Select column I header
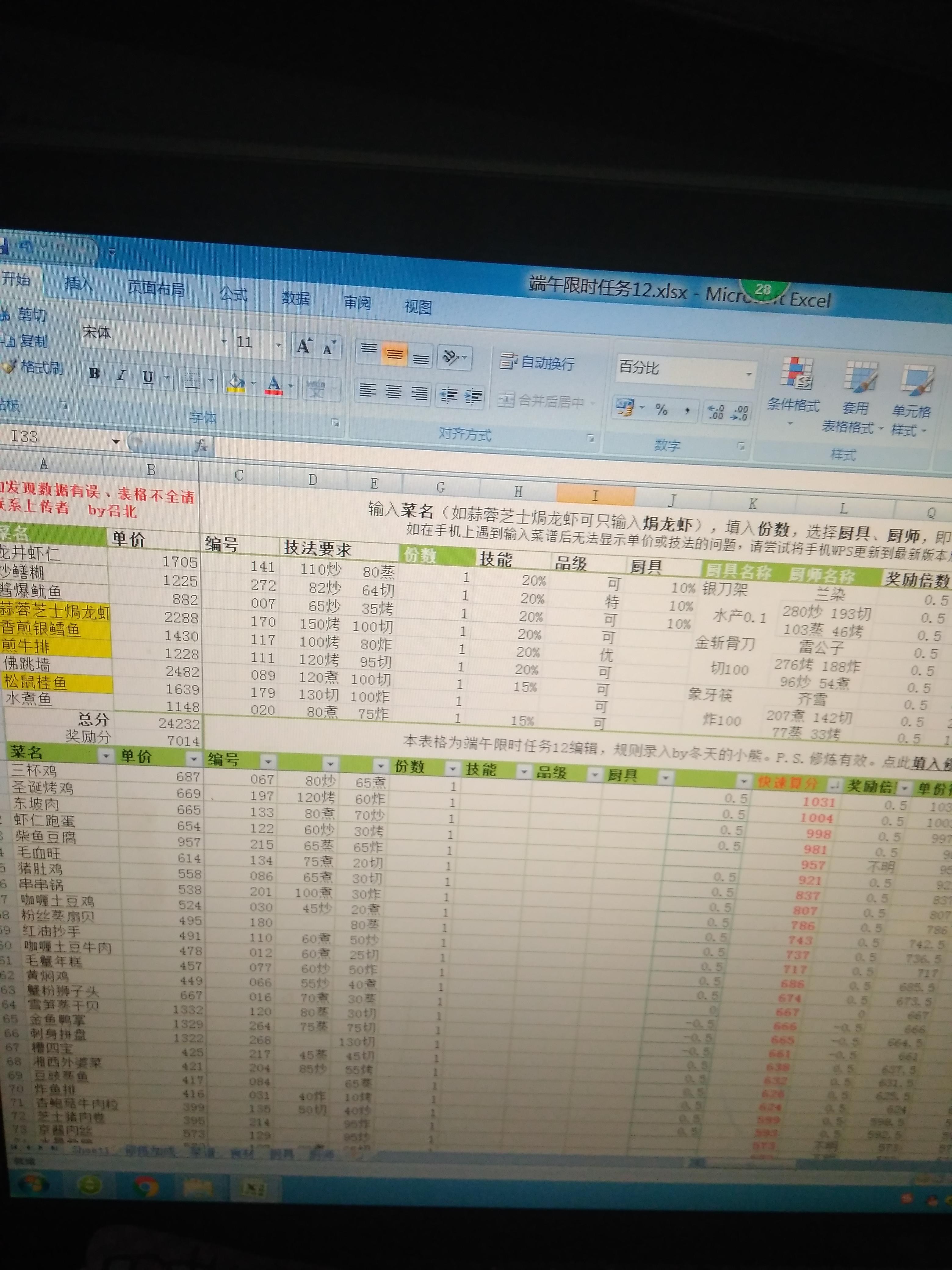Image resolution: width=952 pixels, height=1270 pixels. pyautogui.click(x=595, y=495)
